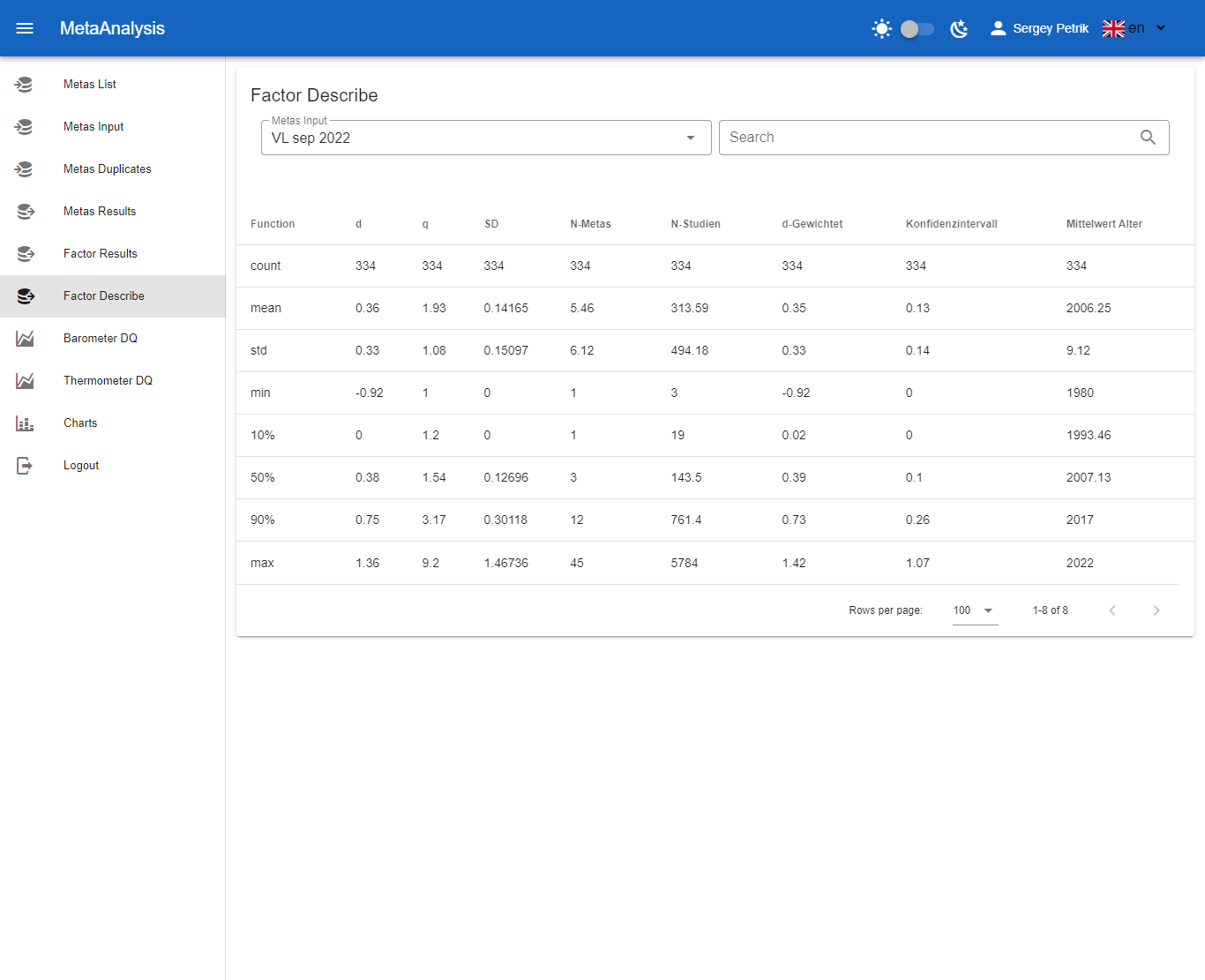Open Thermometer DQ page
Viewport: 1205px width, 980px height.
click(113, 381)
